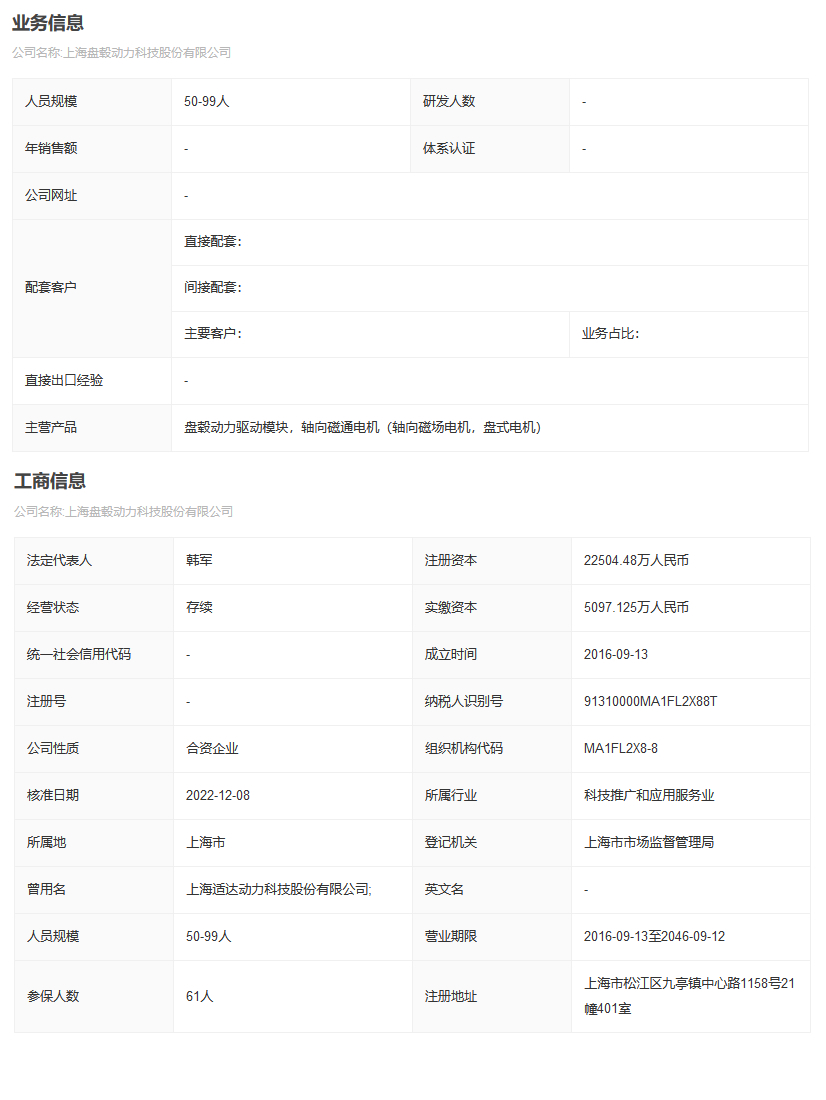This screenshot has width=826, height=1100.
Task: Click the 工商信息 section heading
Action: 50,481
